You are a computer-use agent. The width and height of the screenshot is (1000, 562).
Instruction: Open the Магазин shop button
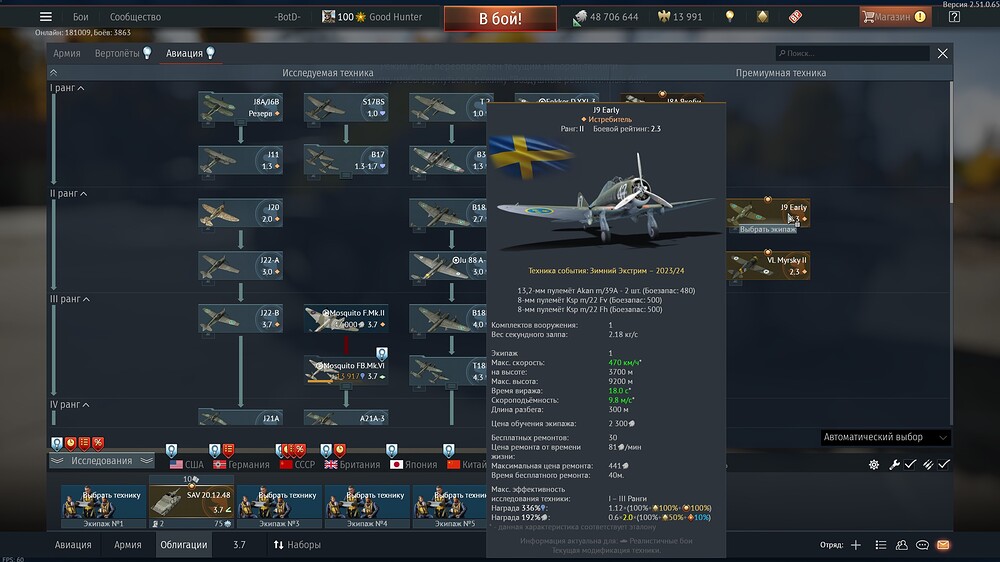(x=893, y=17)
